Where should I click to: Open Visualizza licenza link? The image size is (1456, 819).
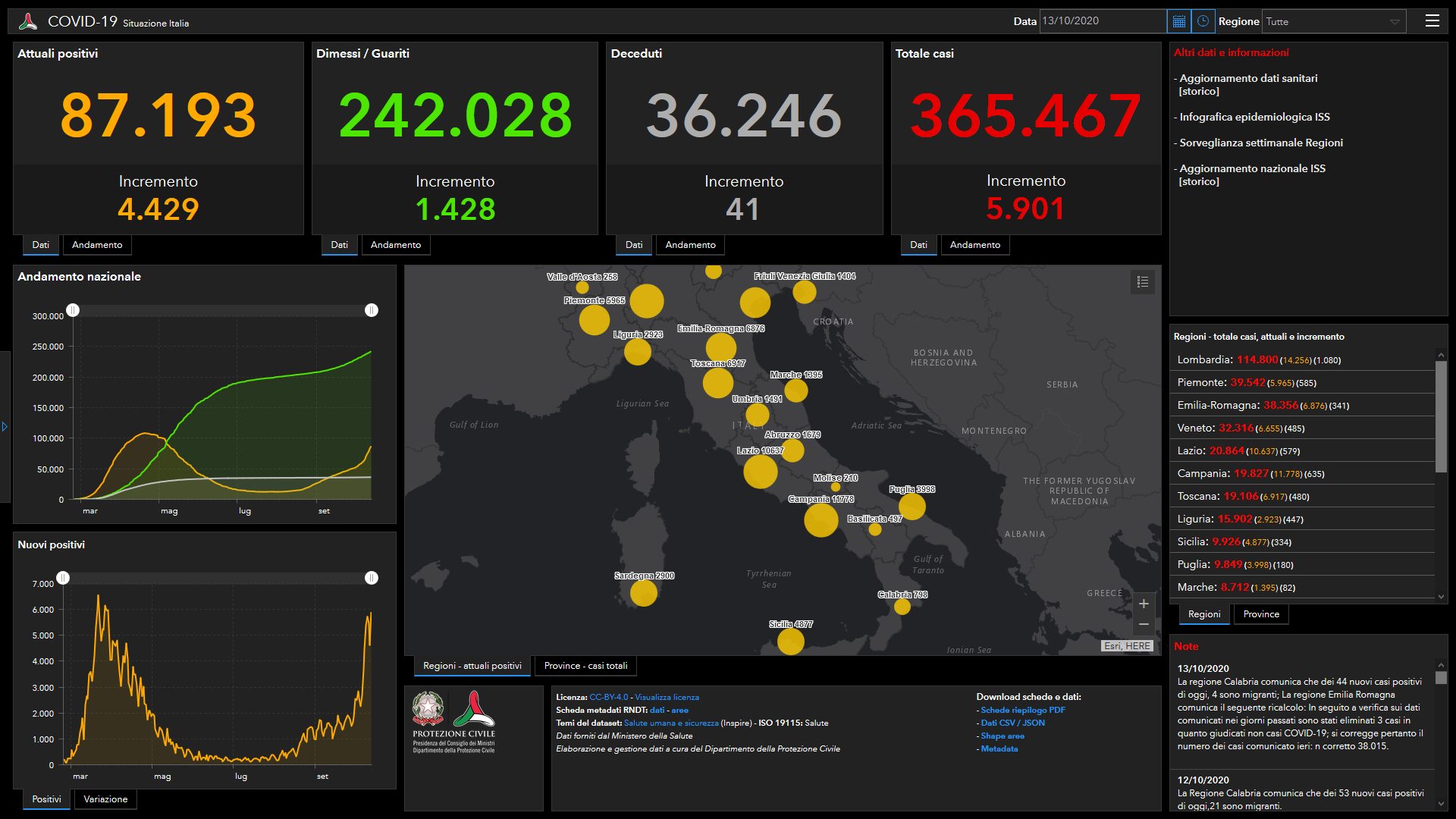(667, 698)
